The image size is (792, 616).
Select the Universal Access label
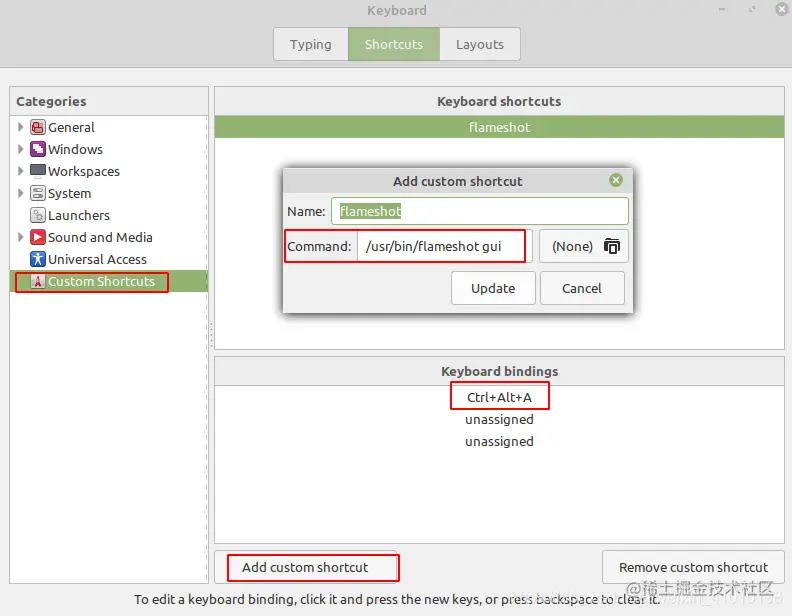pyautogui.click(x=97, y=259)
